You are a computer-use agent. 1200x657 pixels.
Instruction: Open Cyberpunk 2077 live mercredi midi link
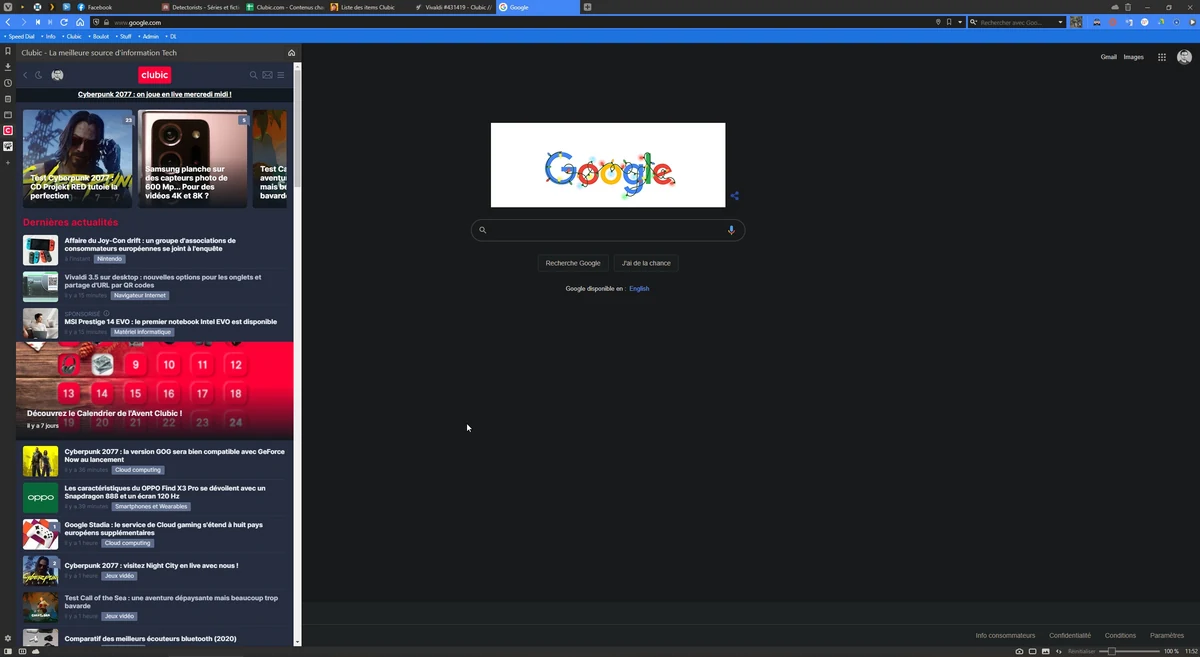[x=155, y=95]
